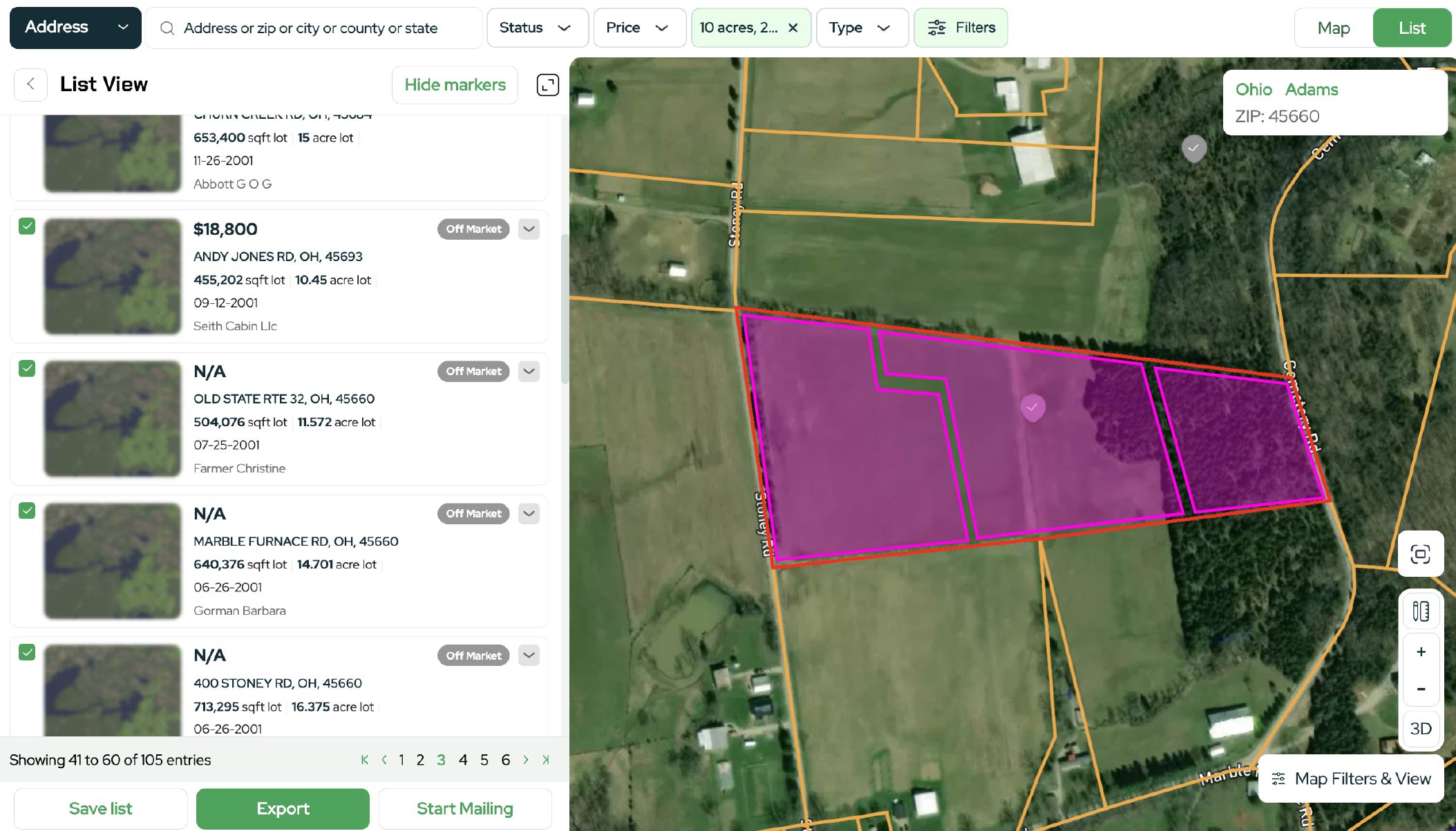The image size is (1456, 831).
Task: Click the back arrow beside List View
Action: (30, 84)
